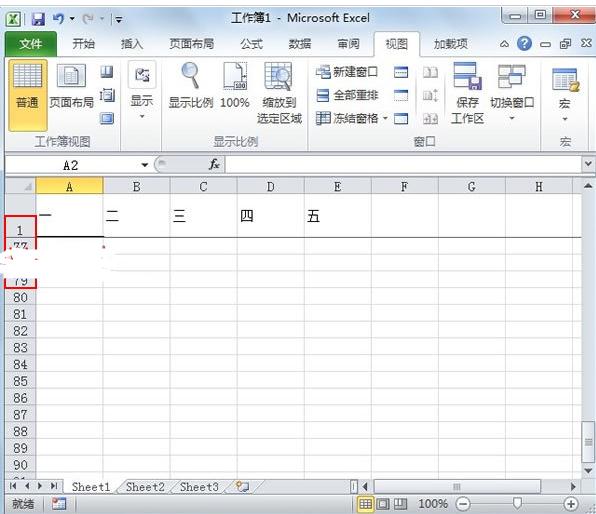
Task: Click the Split window icon
Action: coord(401,72)
